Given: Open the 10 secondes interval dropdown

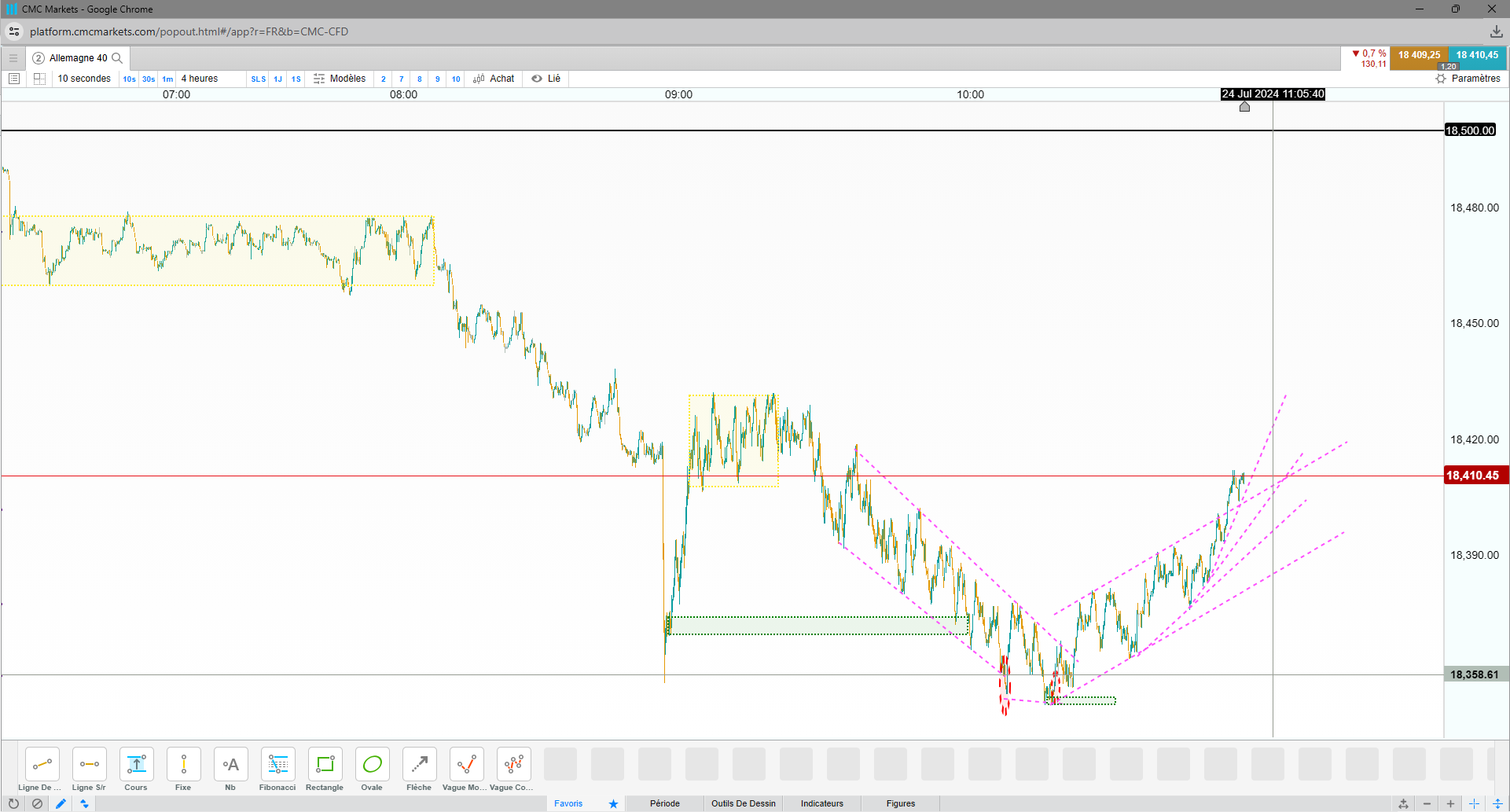Looking at the screenshot, I should [x=84, y=79].
